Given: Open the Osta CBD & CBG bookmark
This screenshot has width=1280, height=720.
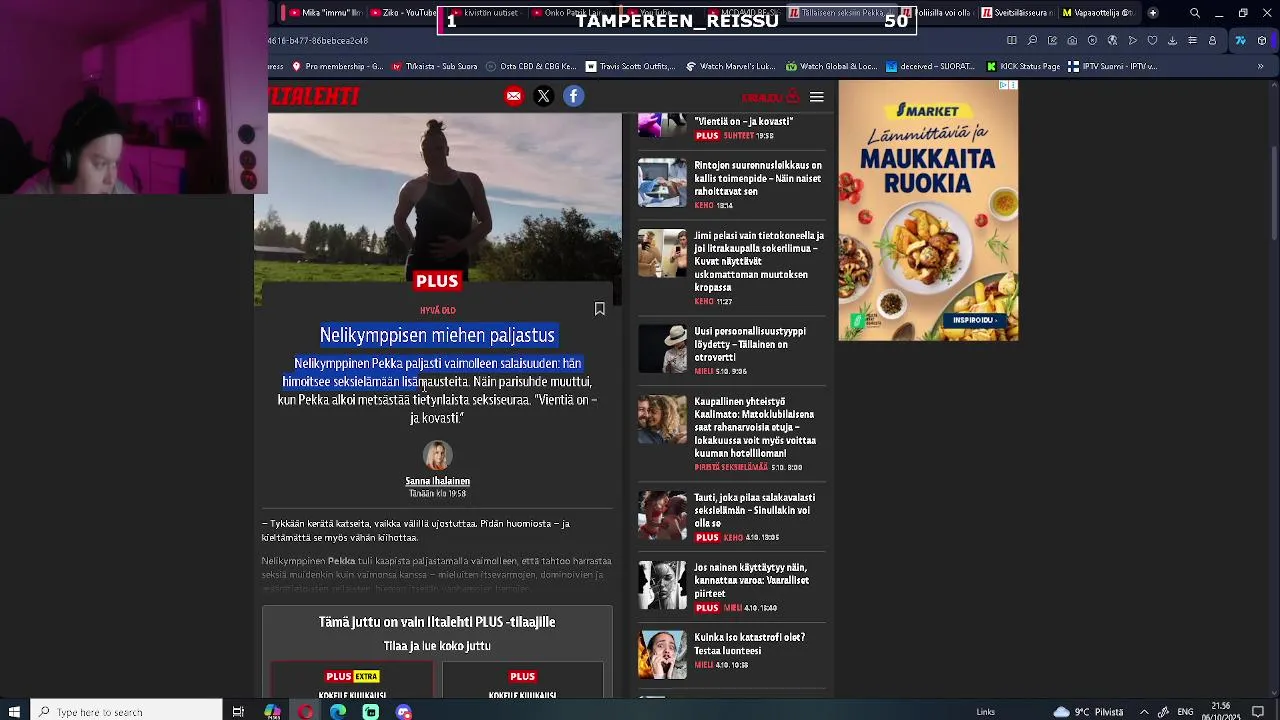Looking at the screenshot, I should [x=531, y=67].
